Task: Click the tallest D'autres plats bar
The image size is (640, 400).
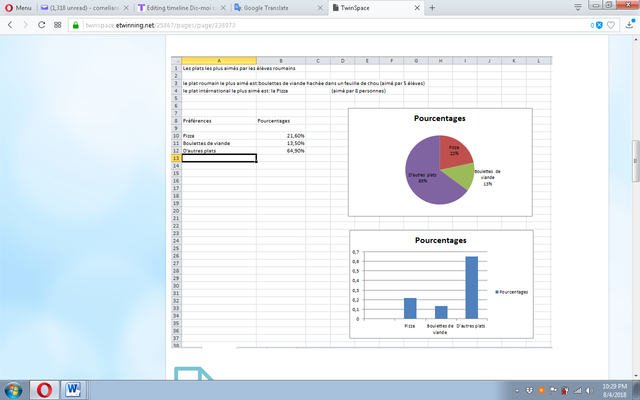Action: [471, 287]
